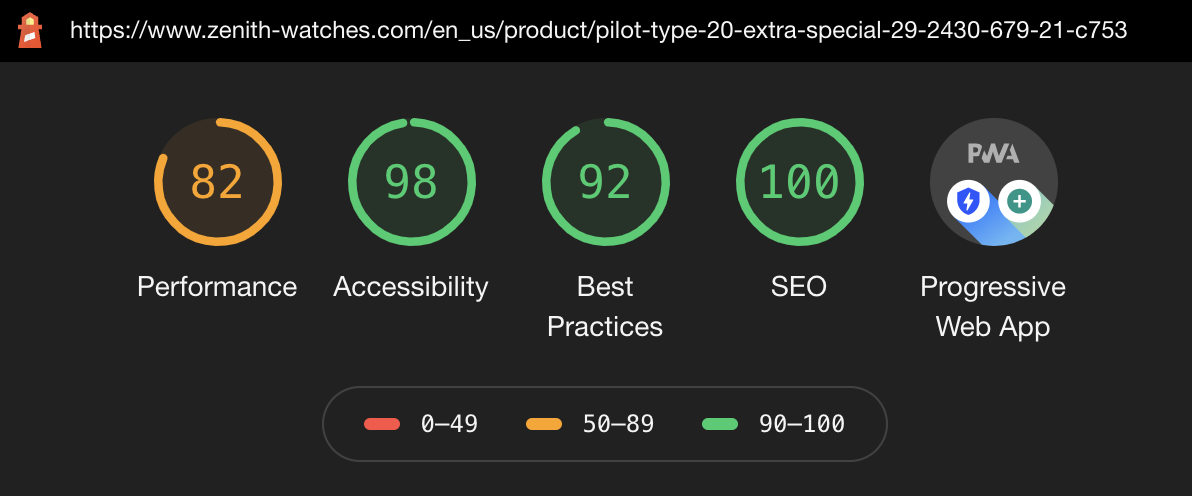Click the orange 50–89 legend swatch

pyautogui.click(x=544, y=424)
